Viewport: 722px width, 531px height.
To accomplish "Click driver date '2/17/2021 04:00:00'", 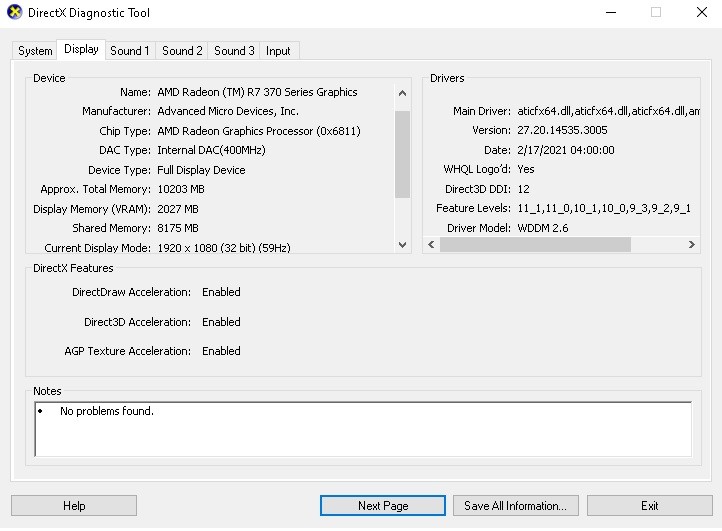I will pyautogui.click(x=566, y=150).
